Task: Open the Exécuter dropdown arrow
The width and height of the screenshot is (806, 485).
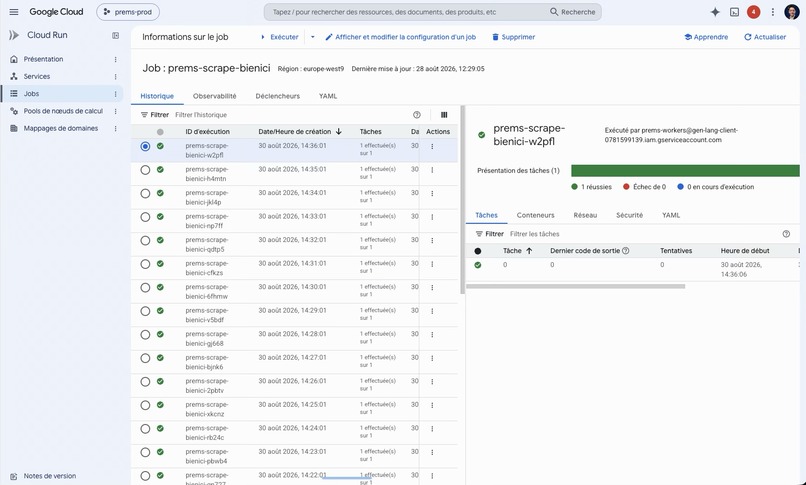Action: pos(313,37)
